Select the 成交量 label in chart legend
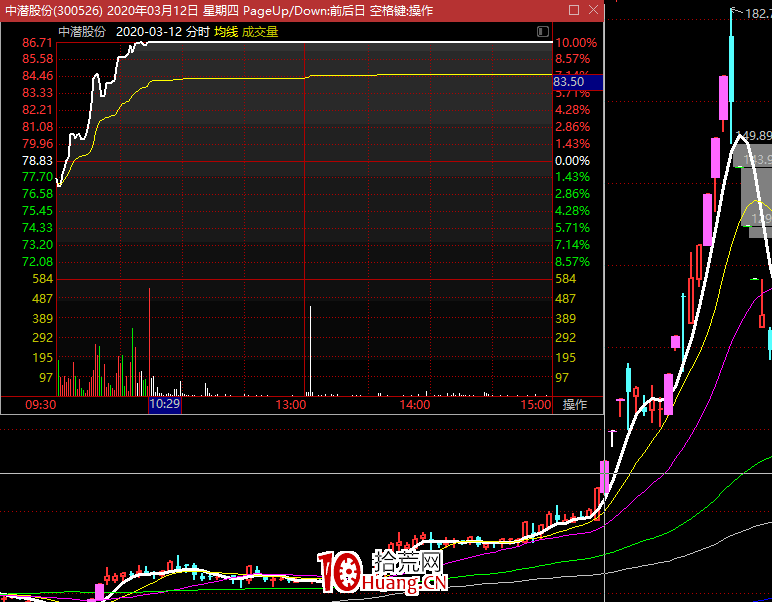The height and width of the screenshot is (602, 772). point(260,32)
